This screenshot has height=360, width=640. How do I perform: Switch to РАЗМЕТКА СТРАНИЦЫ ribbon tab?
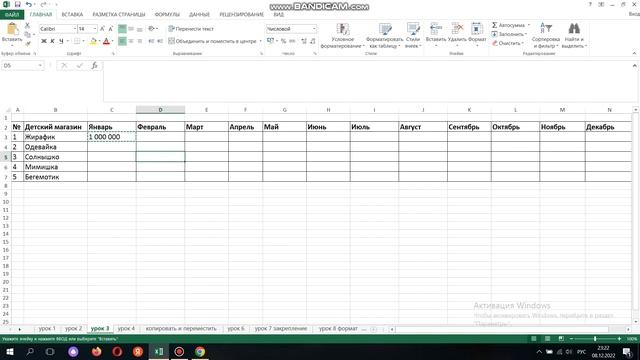click(119, 15)
